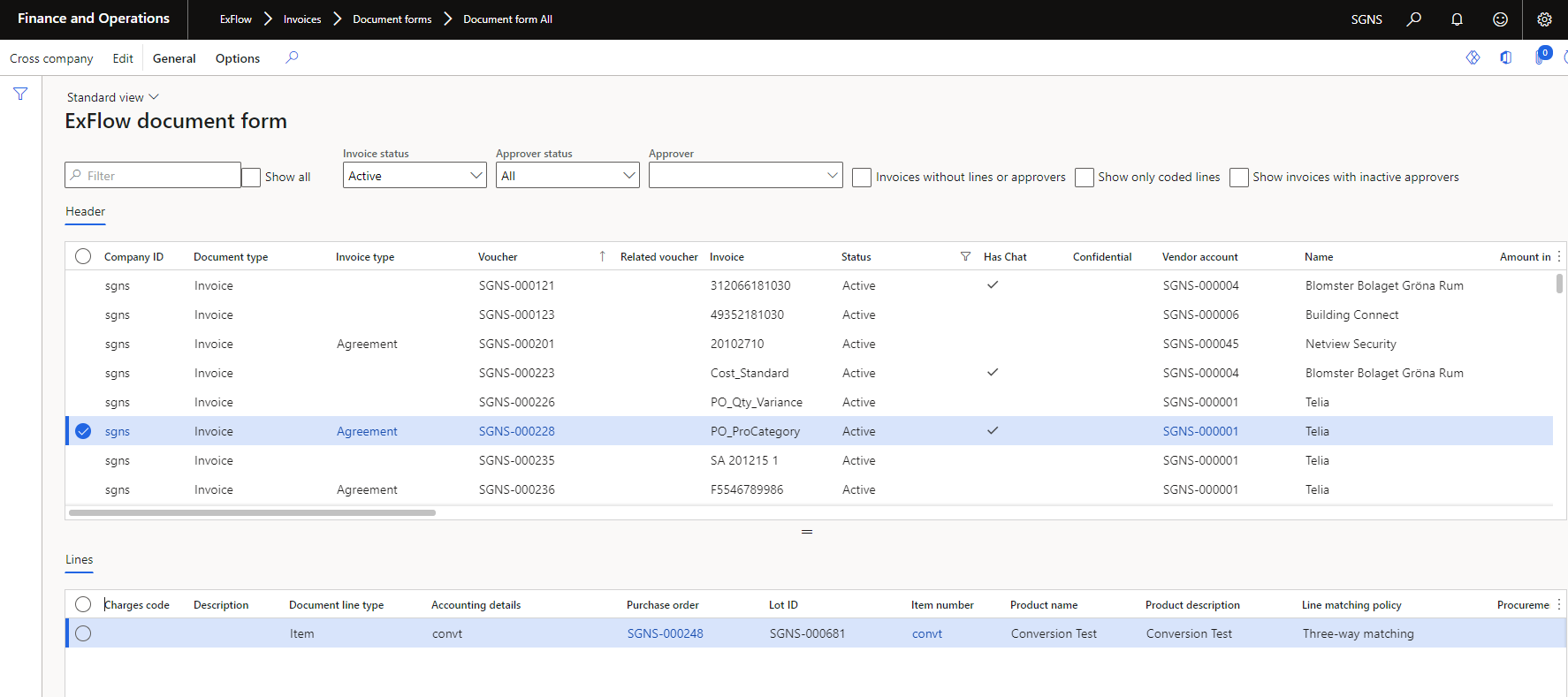Click header grid vertical scrollbar
This screenshot has height=697, width=1568.
pyautogui.click(x=1559, y=284)
